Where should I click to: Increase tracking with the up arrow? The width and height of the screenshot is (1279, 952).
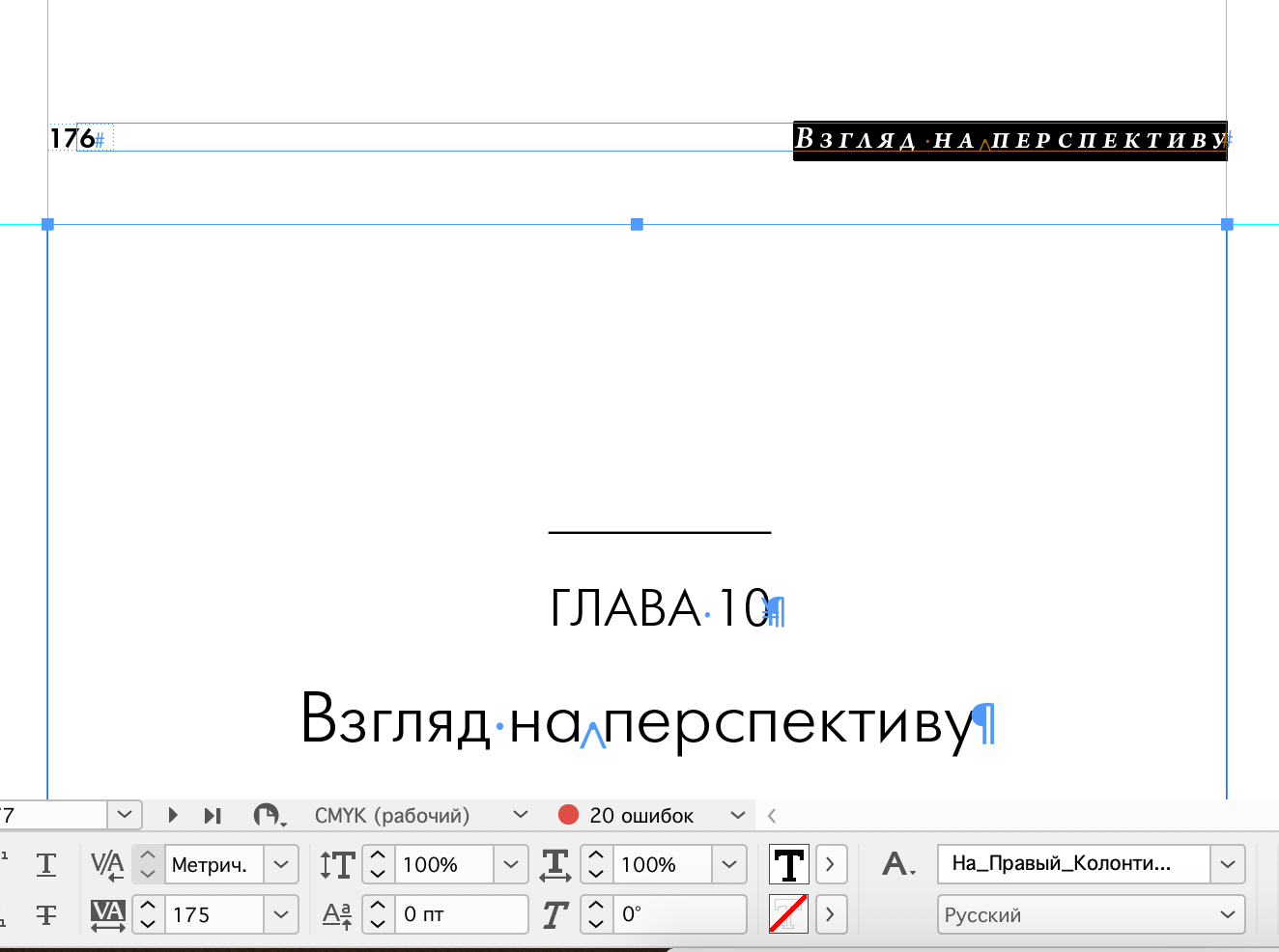click(148, 906)
